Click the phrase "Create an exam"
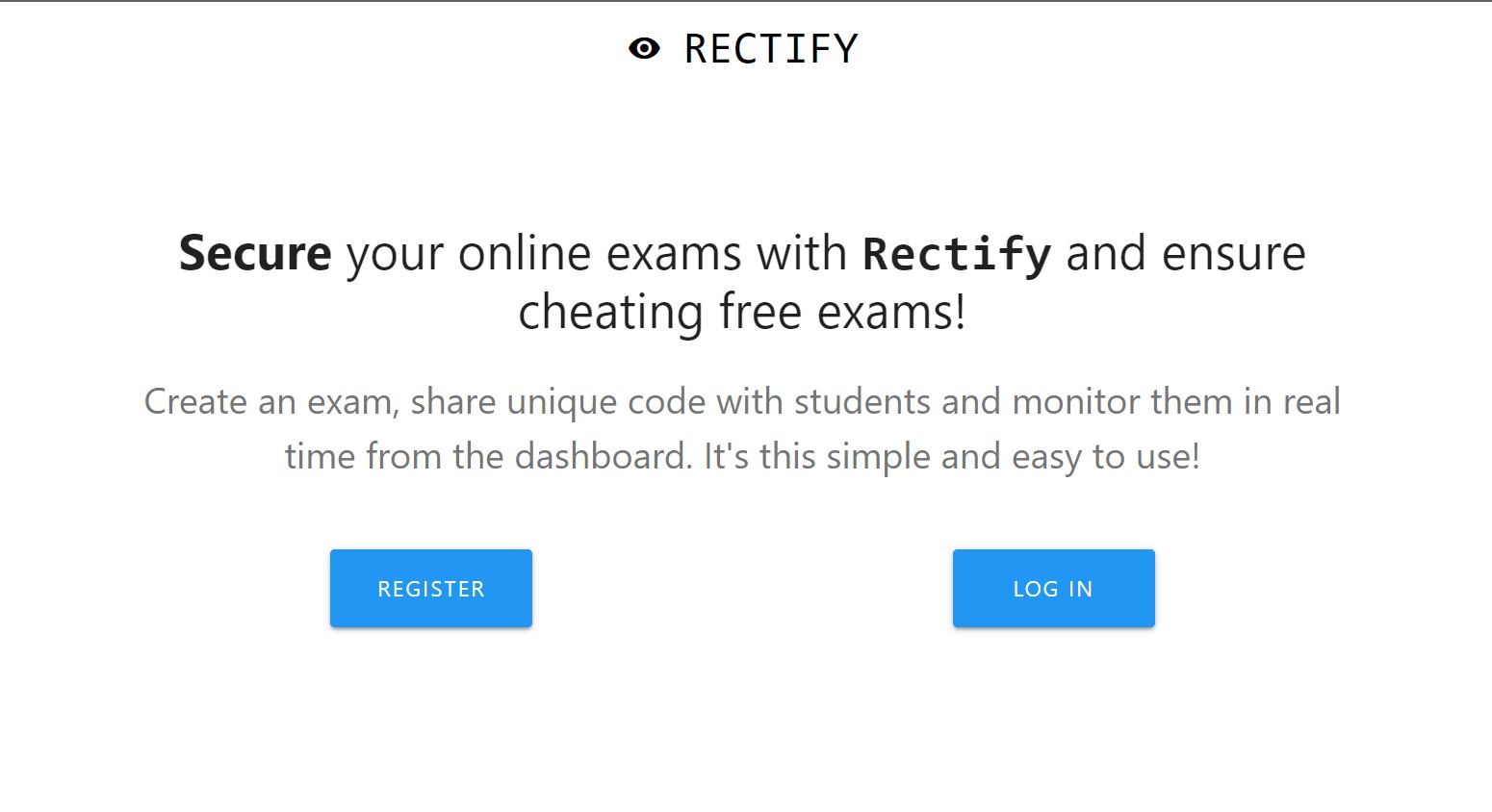Viewport: 1492px width, 812px height. [x=270, y=402]
